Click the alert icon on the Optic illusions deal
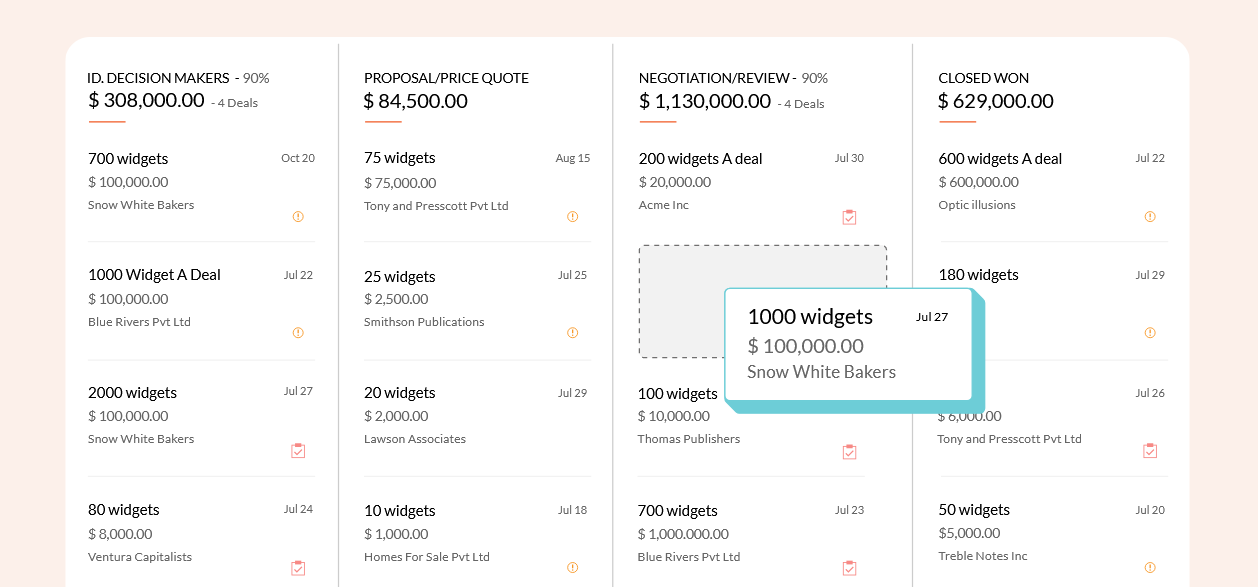Screen dimensions: 1258x587 pos(1149,216)
